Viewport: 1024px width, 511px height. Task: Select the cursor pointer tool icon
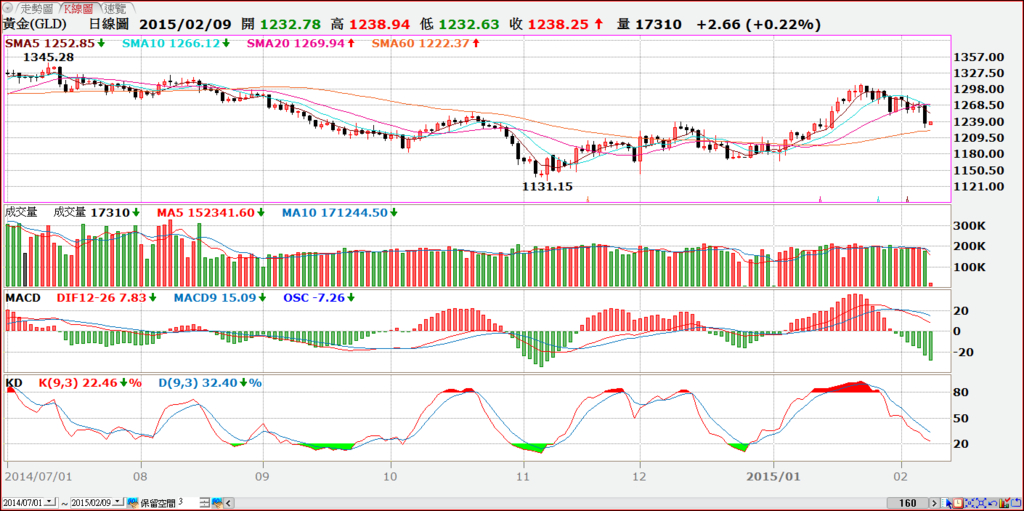946,503
